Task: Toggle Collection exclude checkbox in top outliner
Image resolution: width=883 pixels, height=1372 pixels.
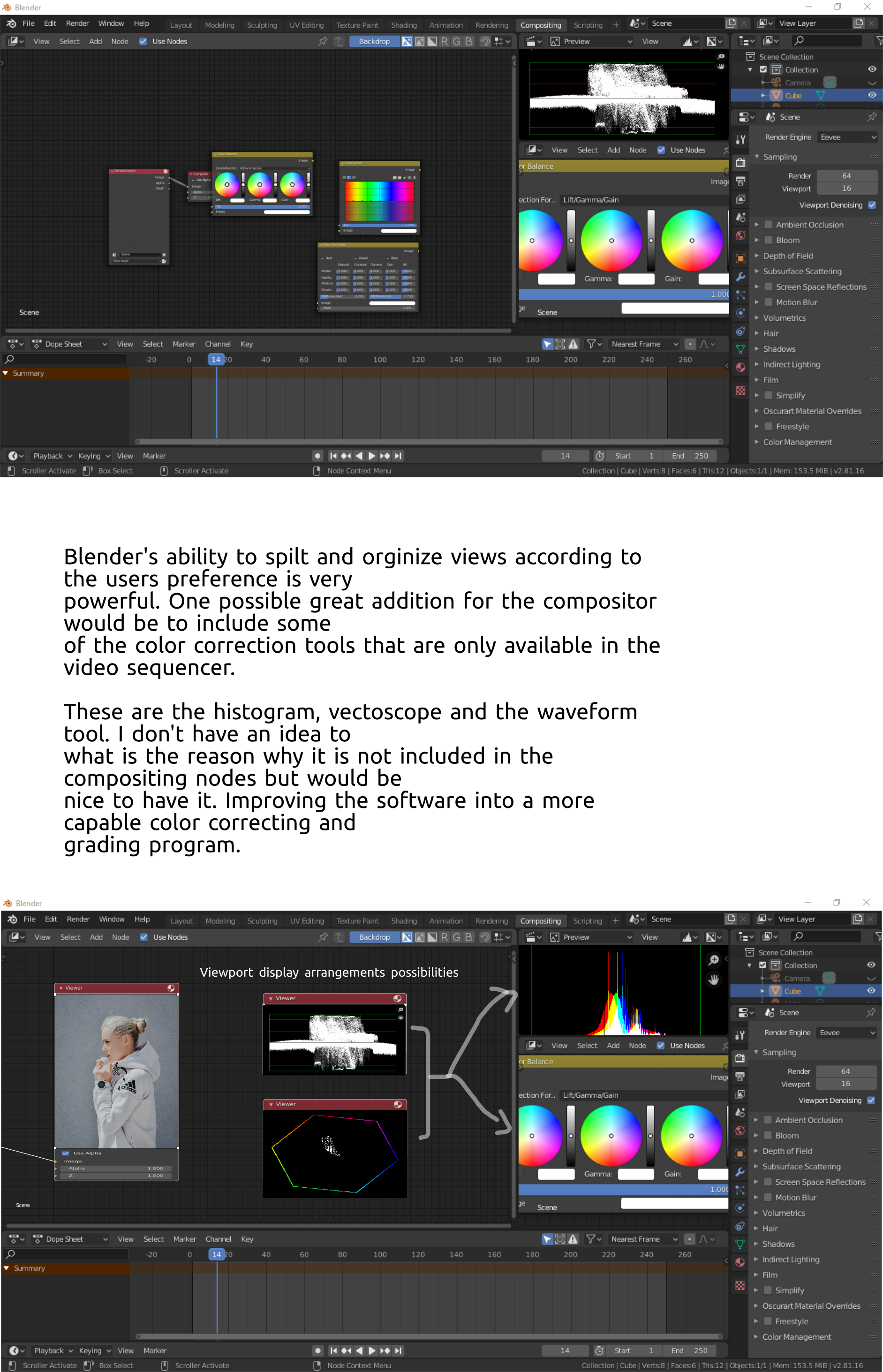Action: pos(763,69)
